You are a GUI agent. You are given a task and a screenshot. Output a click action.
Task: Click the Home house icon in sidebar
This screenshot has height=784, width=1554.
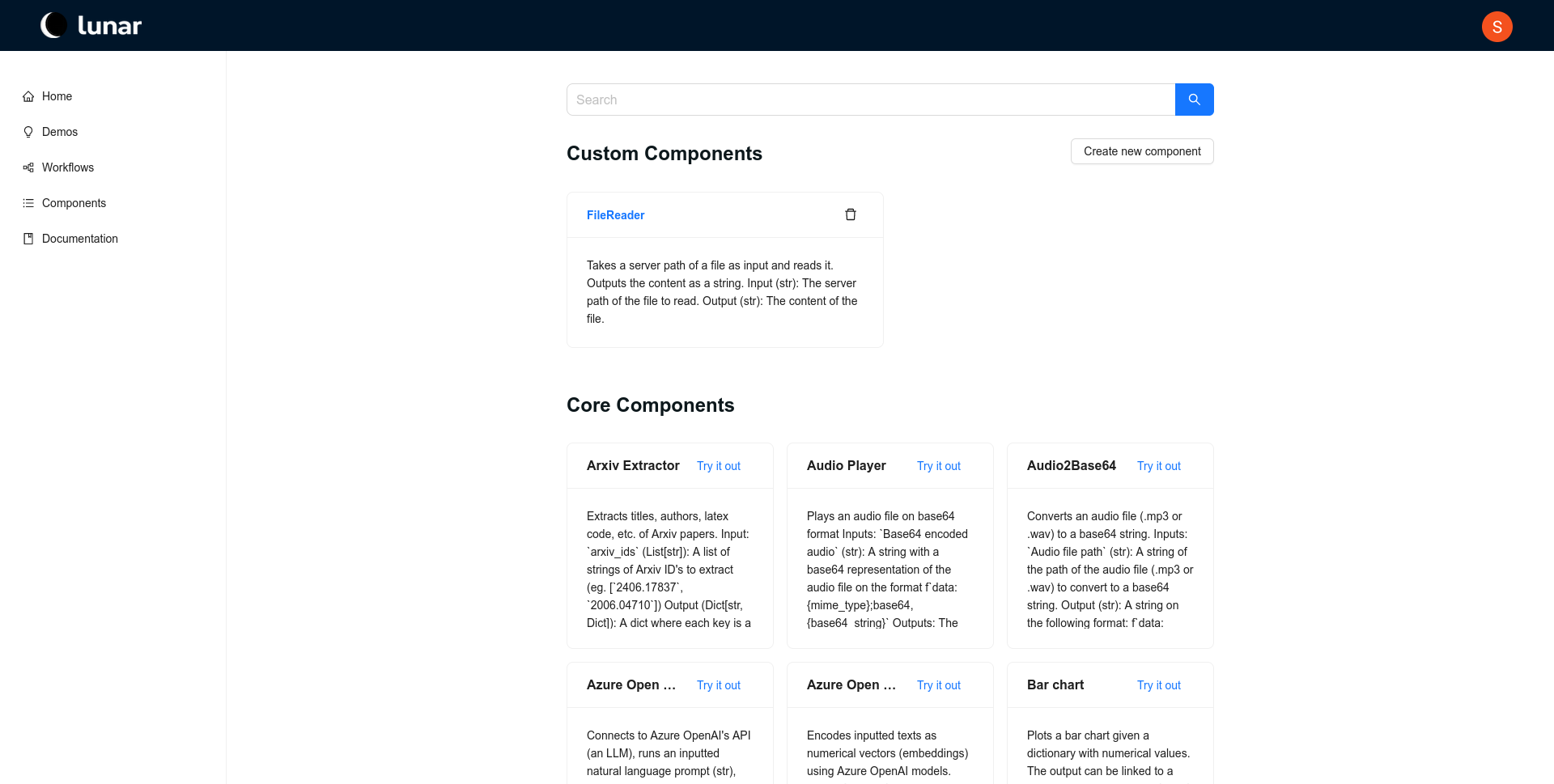click(x=28, y=96)
